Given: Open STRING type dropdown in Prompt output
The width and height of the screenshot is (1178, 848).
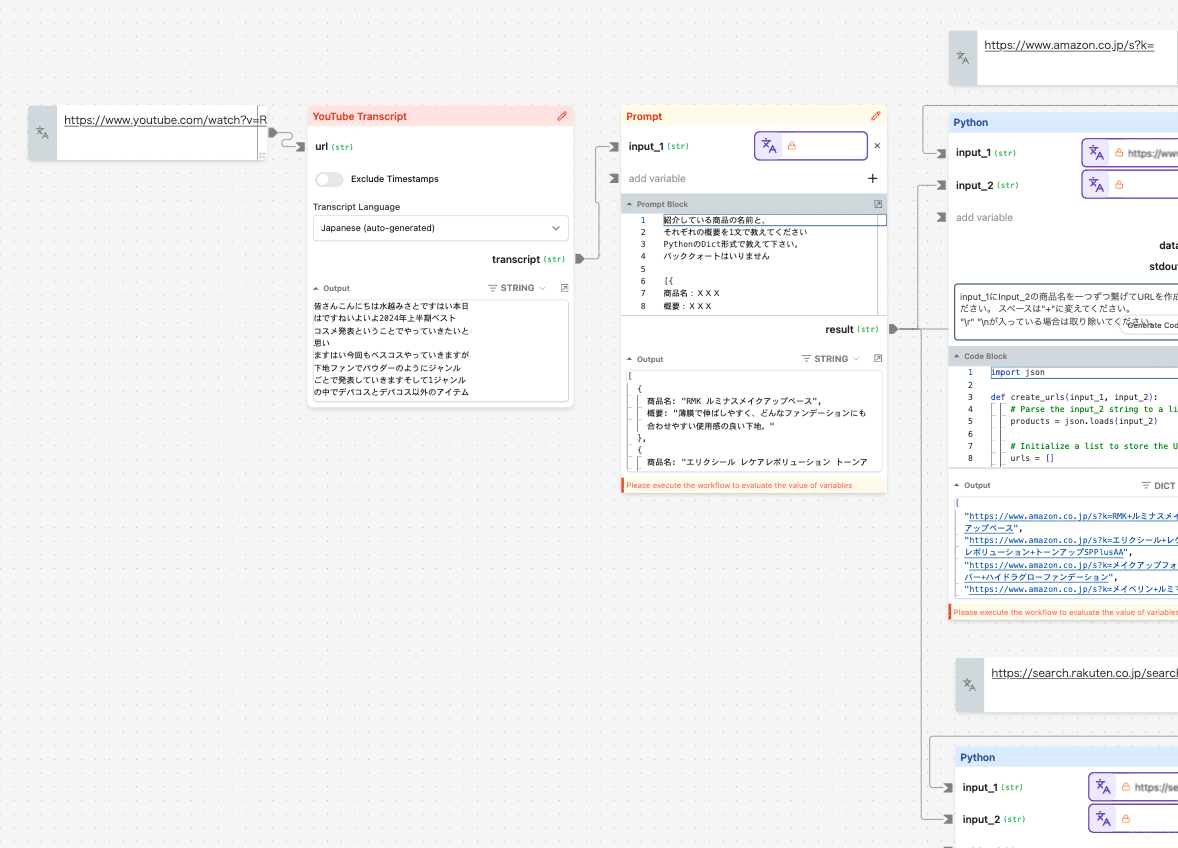Looking at the screenshot, I should tap(831, 359).
